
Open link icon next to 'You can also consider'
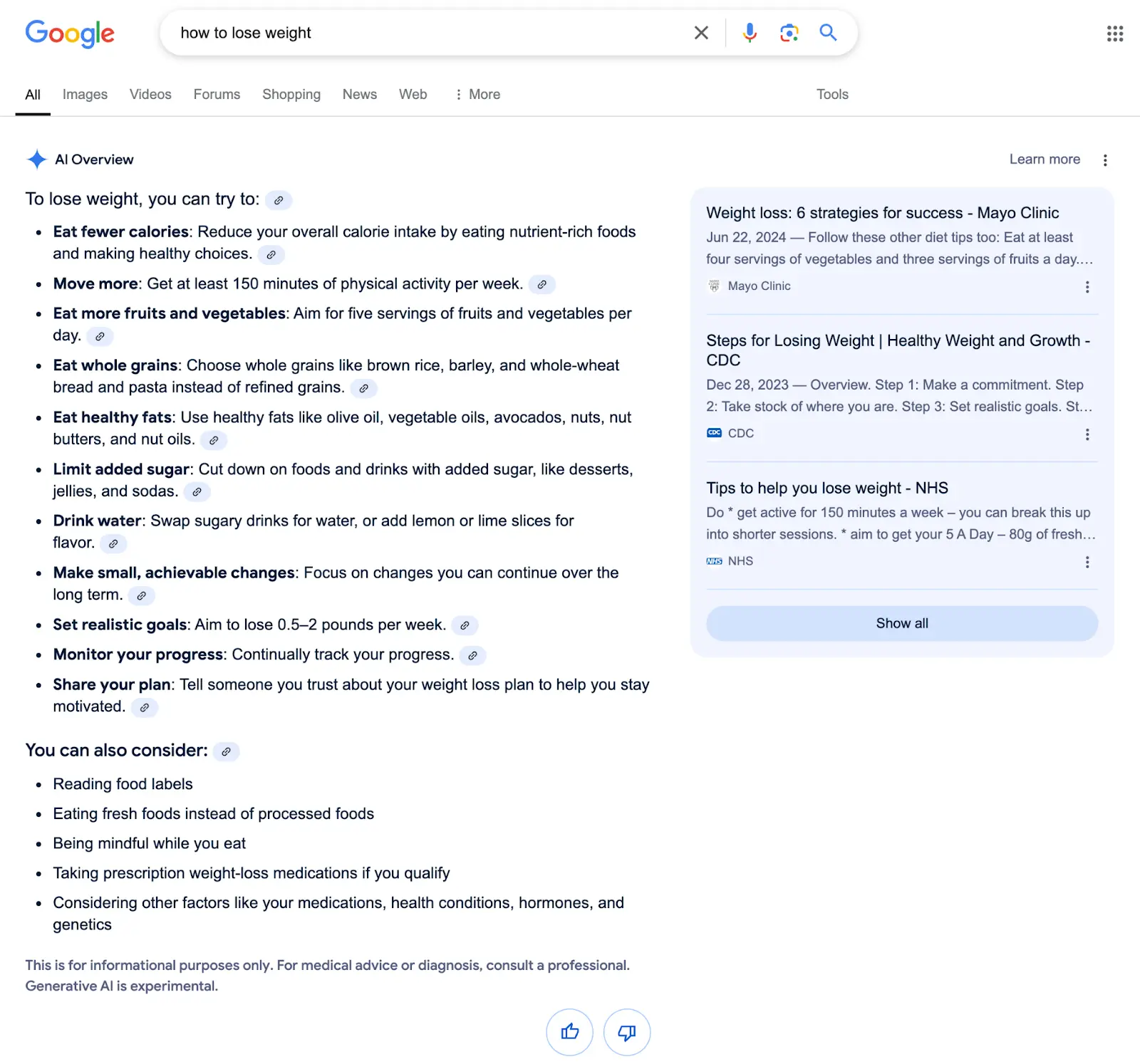click(x=227, y=751)
